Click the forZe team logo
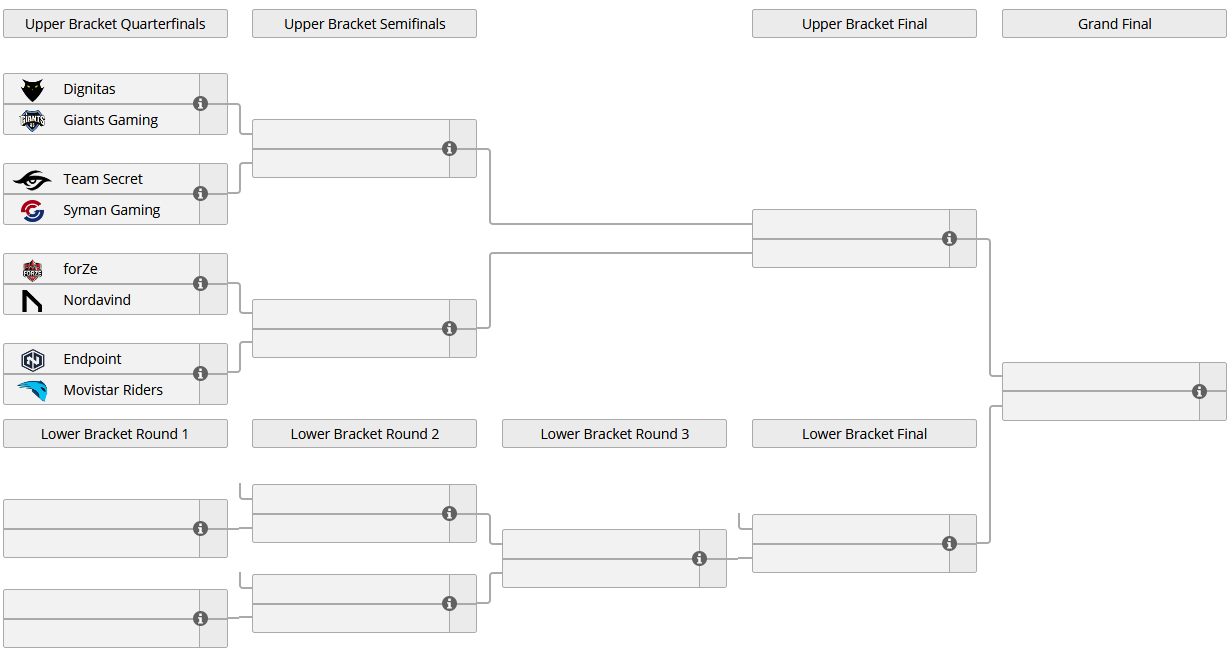This screenshot has height=655, width=1232. (x=33, y=270)
